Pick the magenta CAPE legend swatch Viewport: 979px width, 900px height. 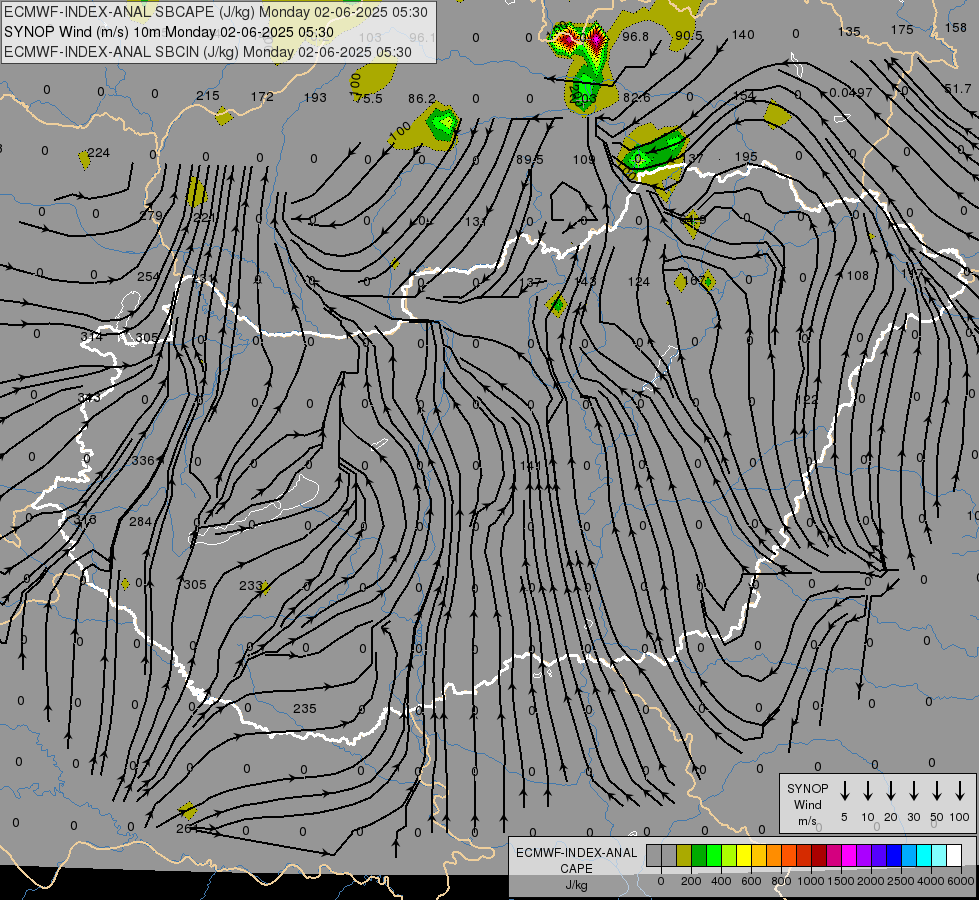[x=849, y=856]
